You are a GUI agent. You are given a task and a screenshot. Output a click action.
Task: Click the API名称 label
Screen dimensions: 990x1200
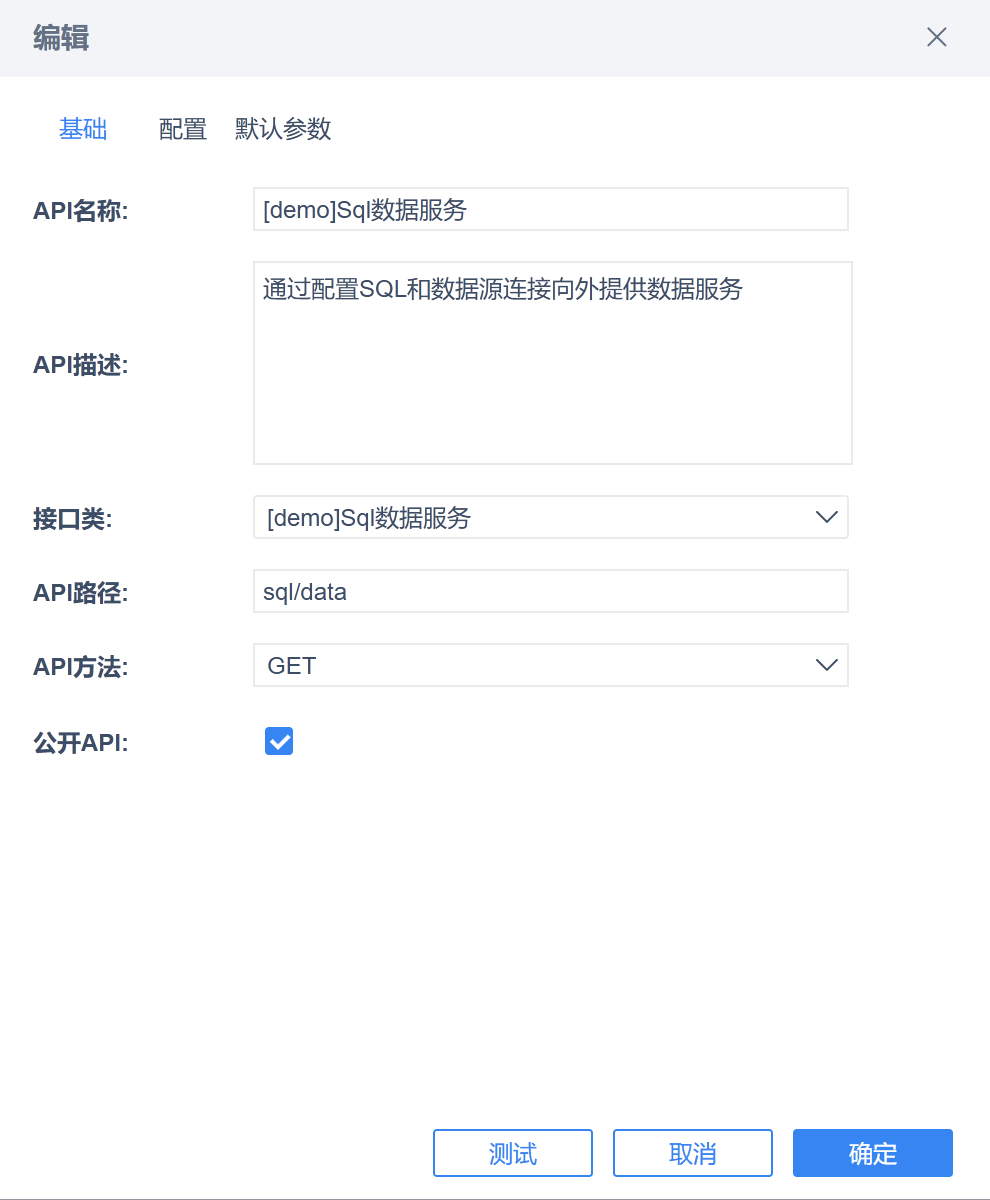pyautogui.click(x=81, y=211)
